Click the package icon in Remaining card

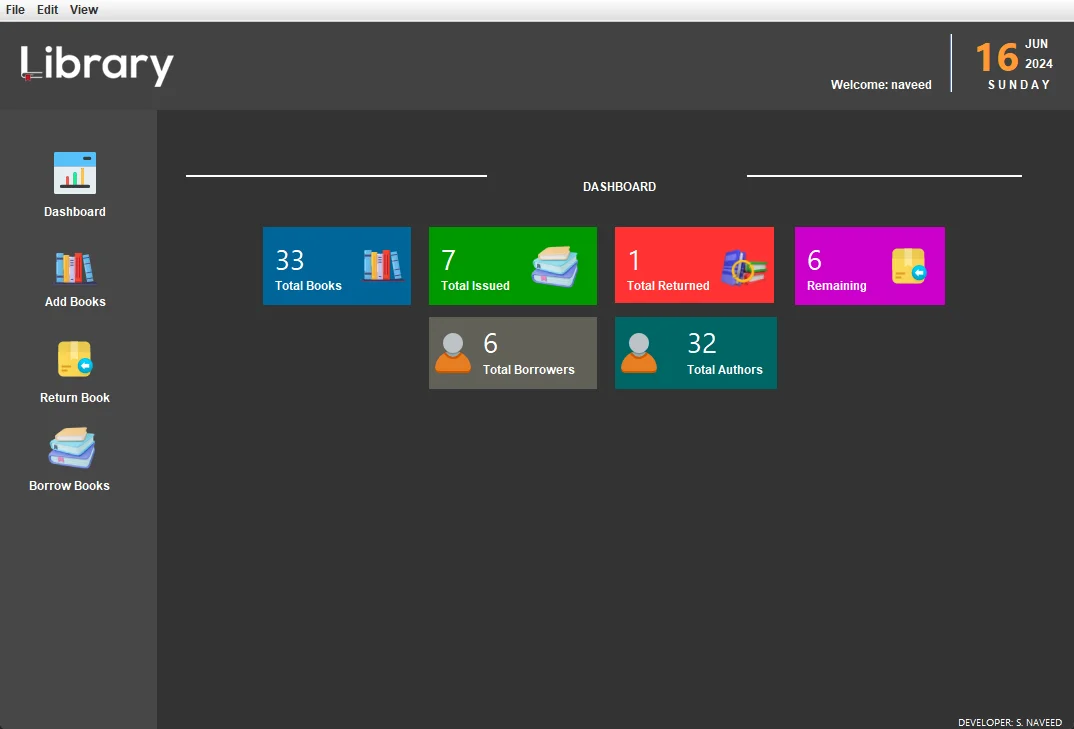tap(909, 266)
